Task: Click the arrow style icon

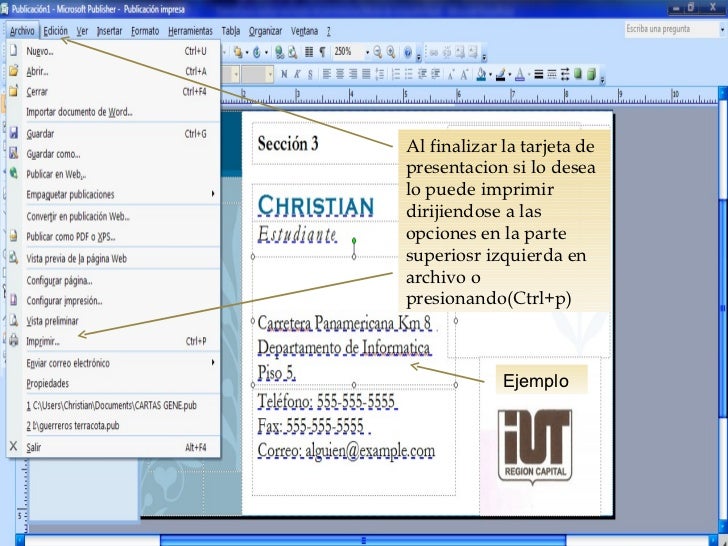Action: coord(565,74)
